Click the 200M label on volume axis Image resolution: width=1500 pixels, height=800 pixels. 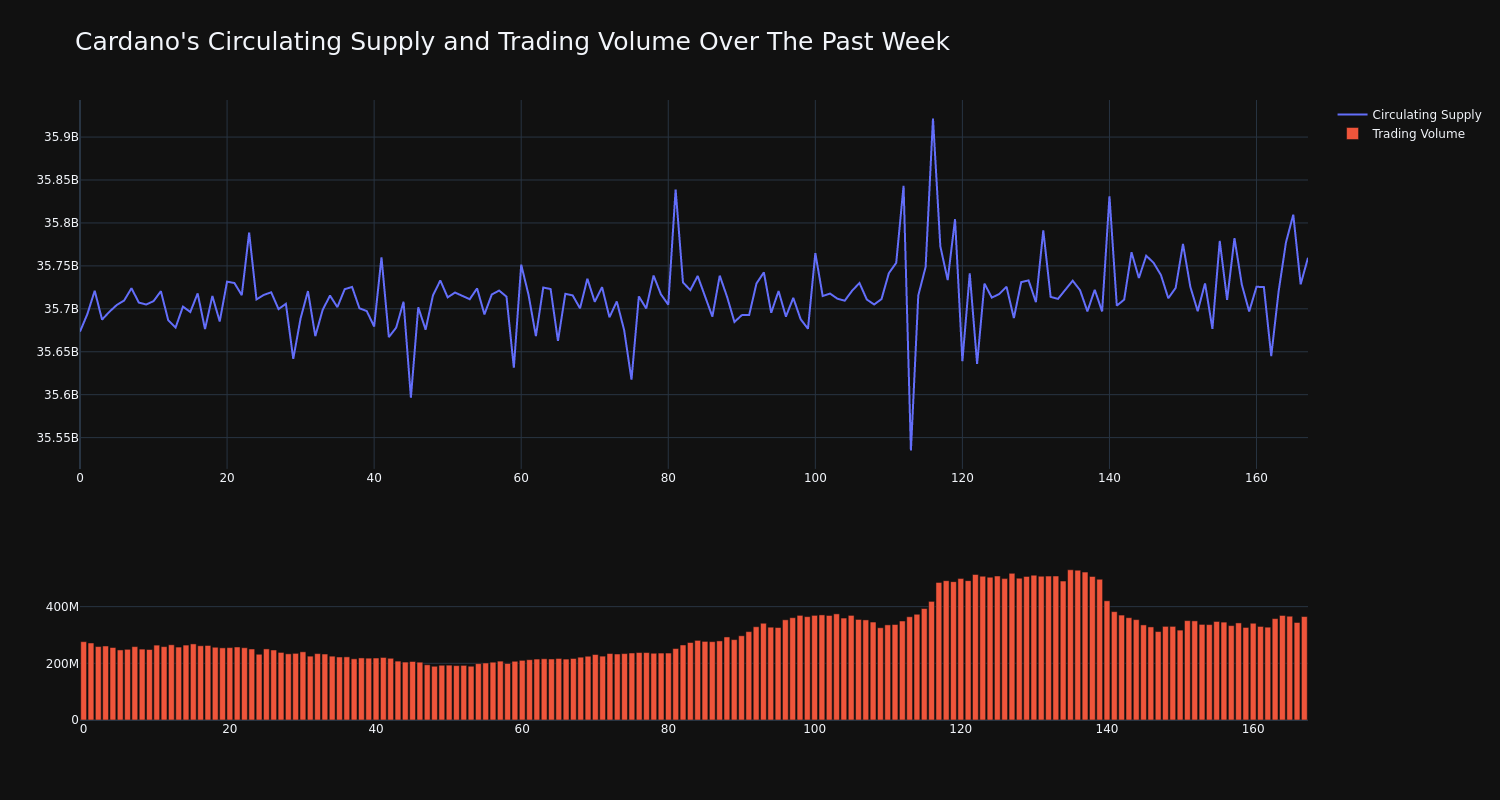(x=61, y=664)
